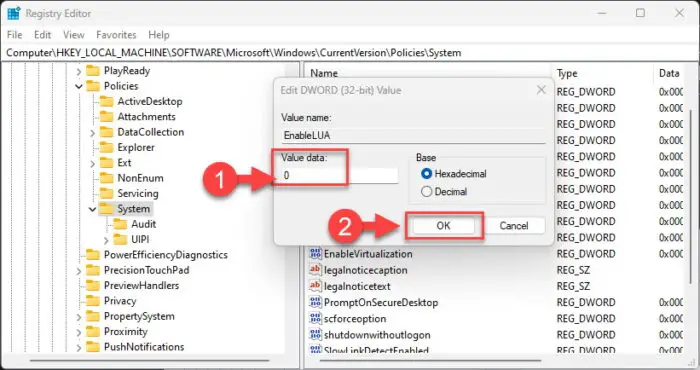Expand the PrecisionTouchPad tree node
Viewport: 700px width, 370px height.
[x=79, y=271]
